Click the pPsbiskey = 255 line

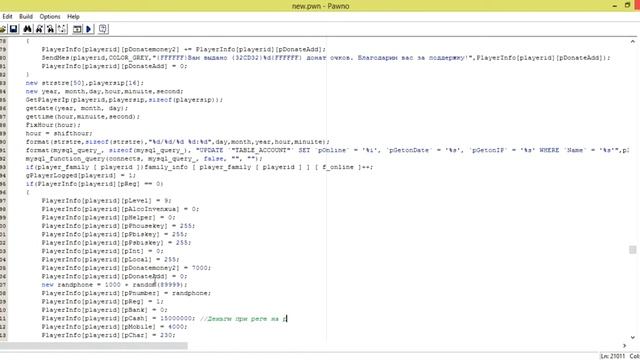tap(116, 243)
